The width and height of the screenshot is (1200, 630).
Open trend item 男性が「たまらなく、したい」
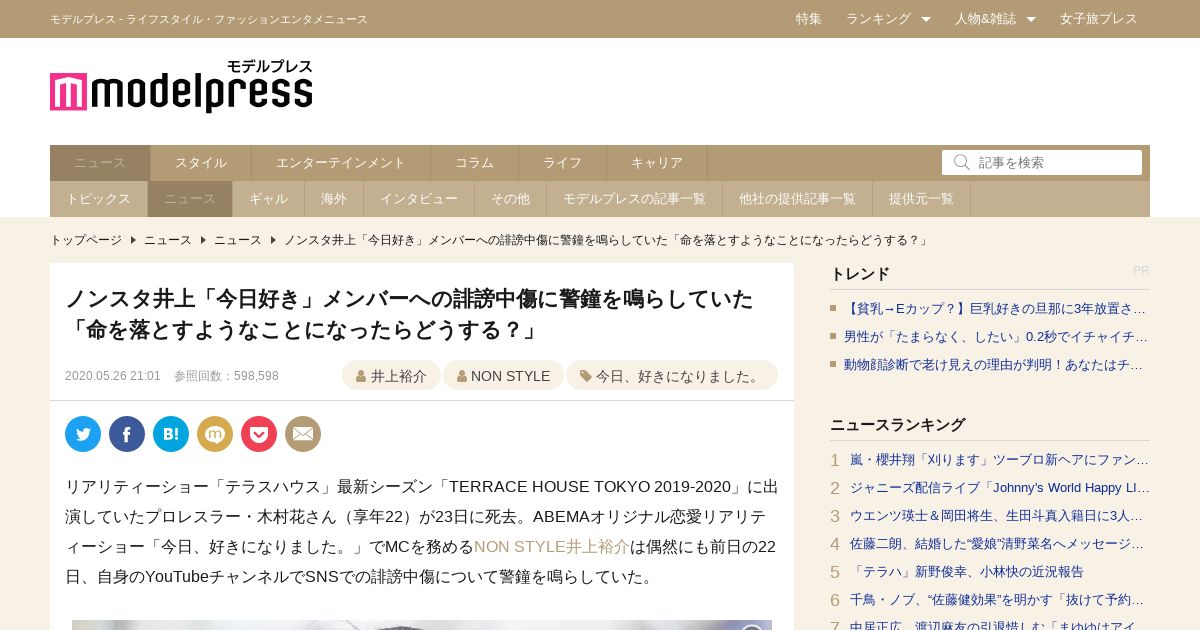coord(996,336)
